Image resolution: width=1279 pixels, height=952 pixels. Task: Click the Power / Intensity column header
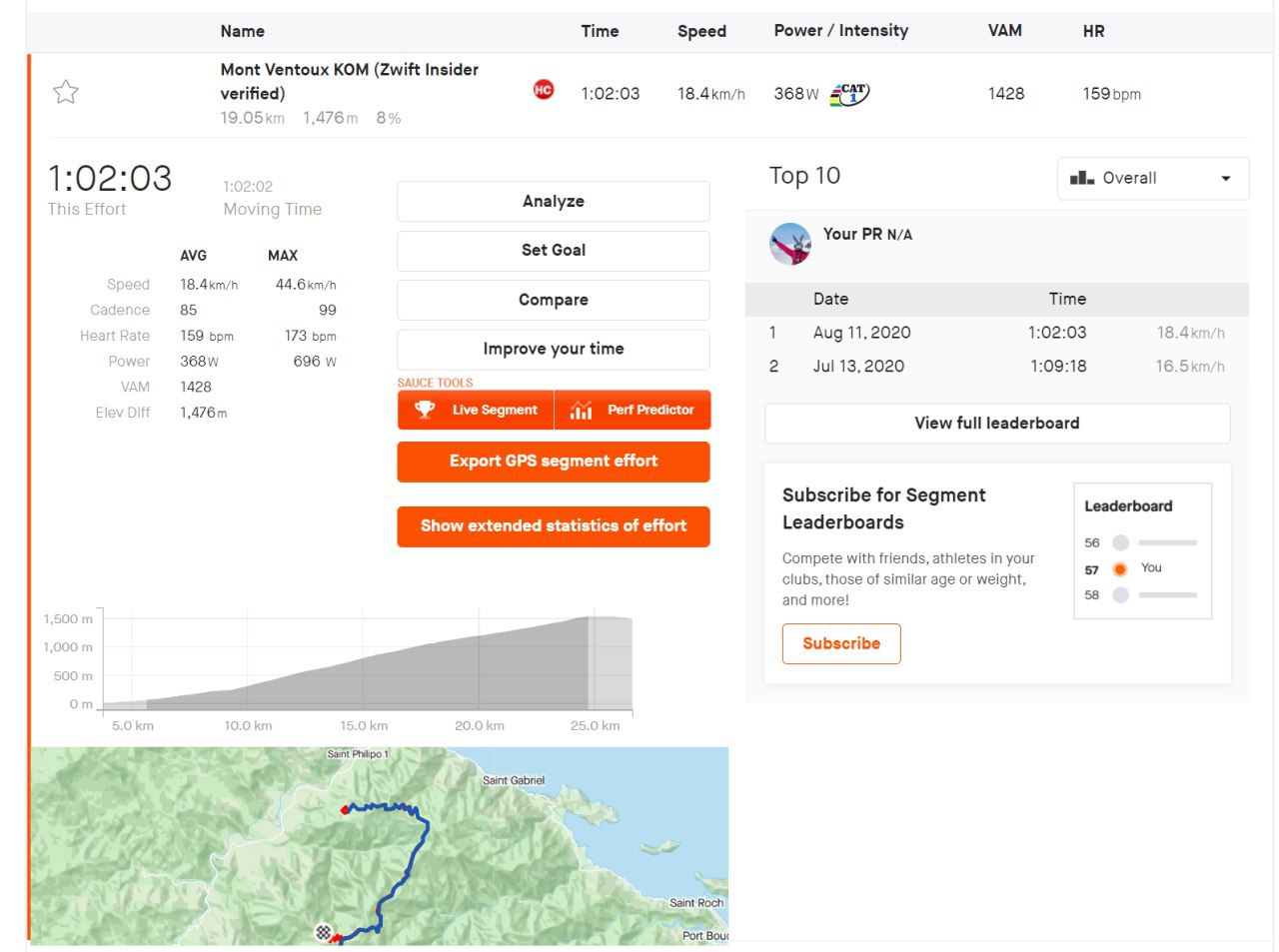coord(841,31)
